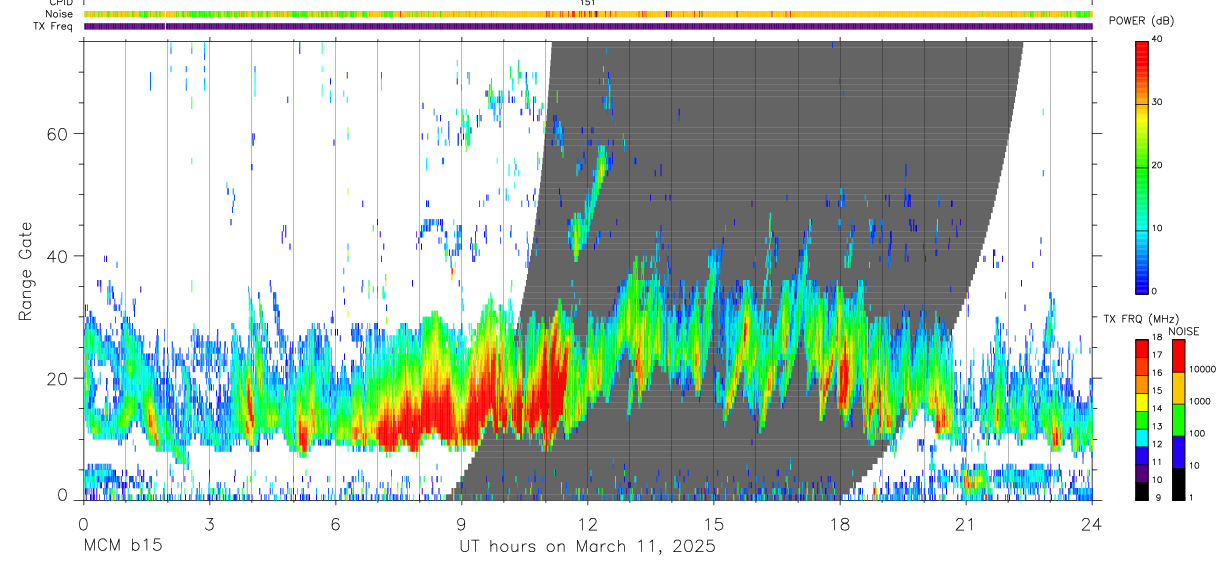Click the 151 CPID value above the plot
The image size is (1228, 567).
coord(588,3)
